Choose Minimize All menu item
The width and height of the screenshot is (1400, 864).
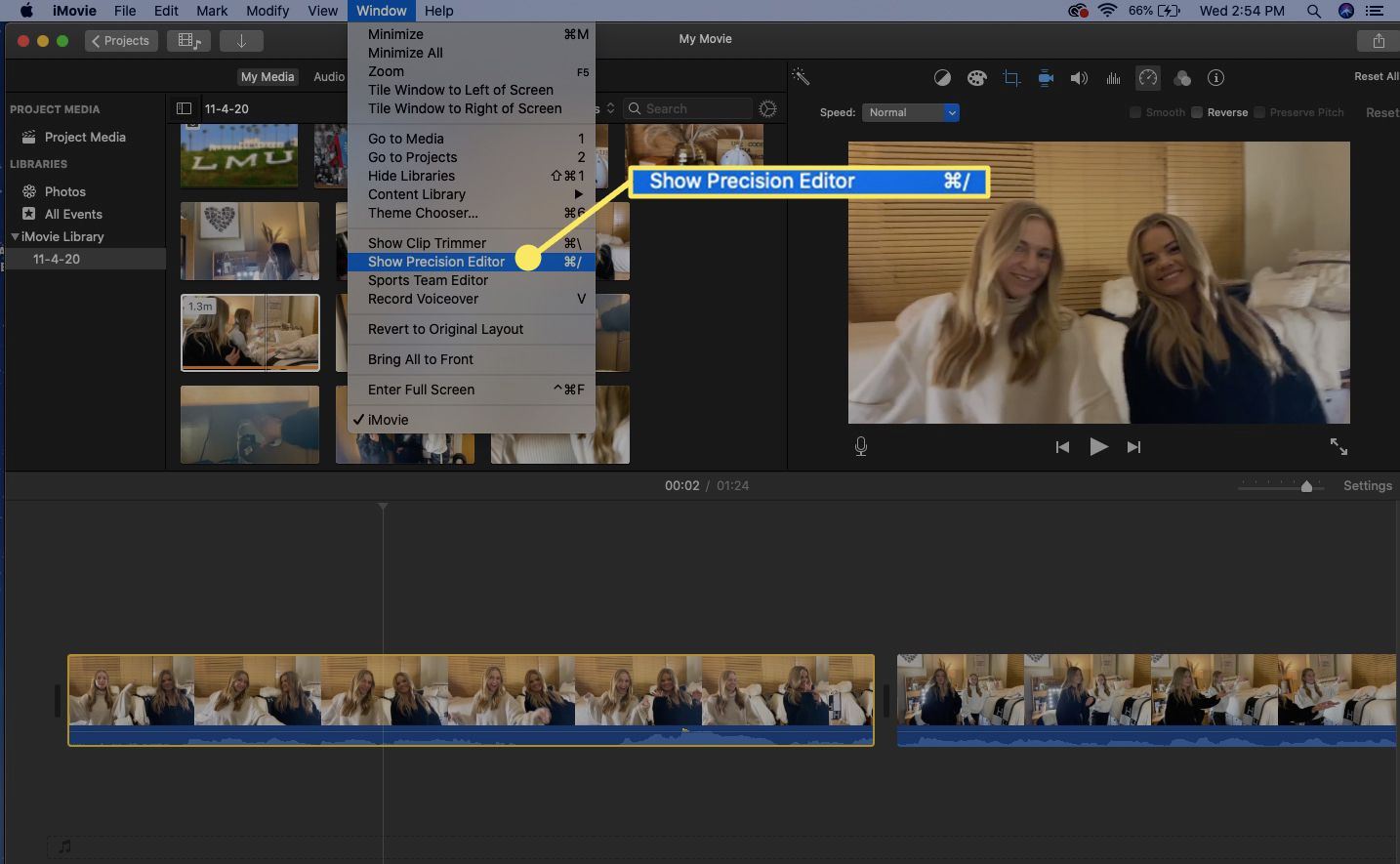point(472,53)
